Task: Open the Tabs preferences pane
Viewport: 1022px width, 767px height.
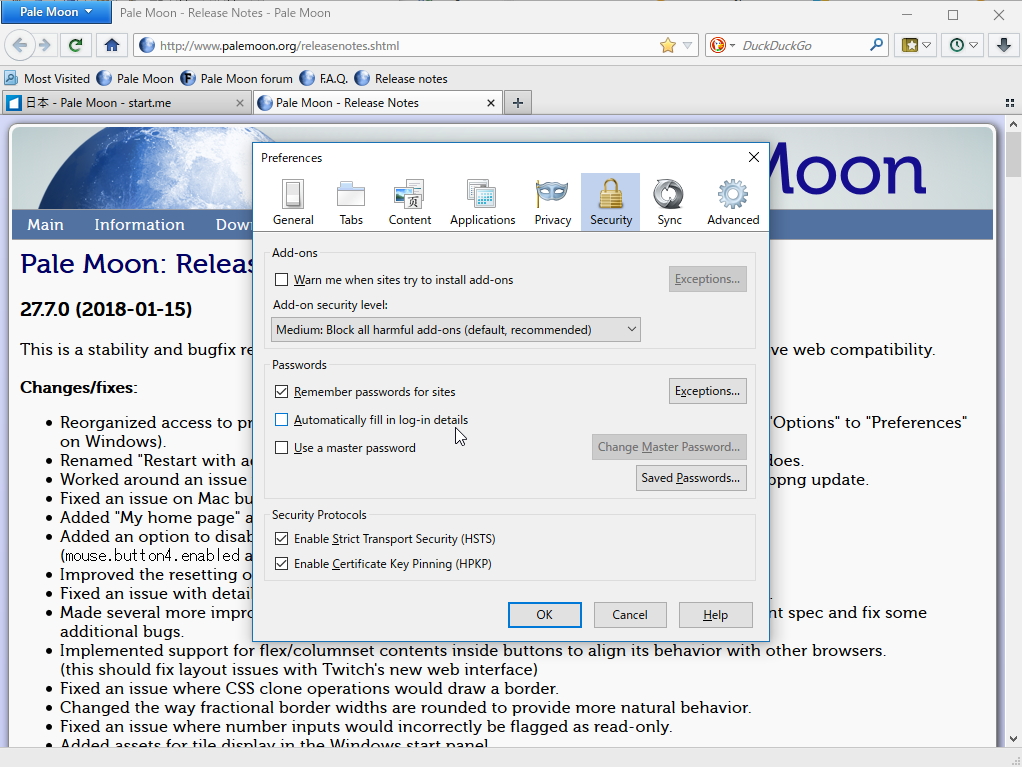Action: pyautogui.click(x=351, y=202)
